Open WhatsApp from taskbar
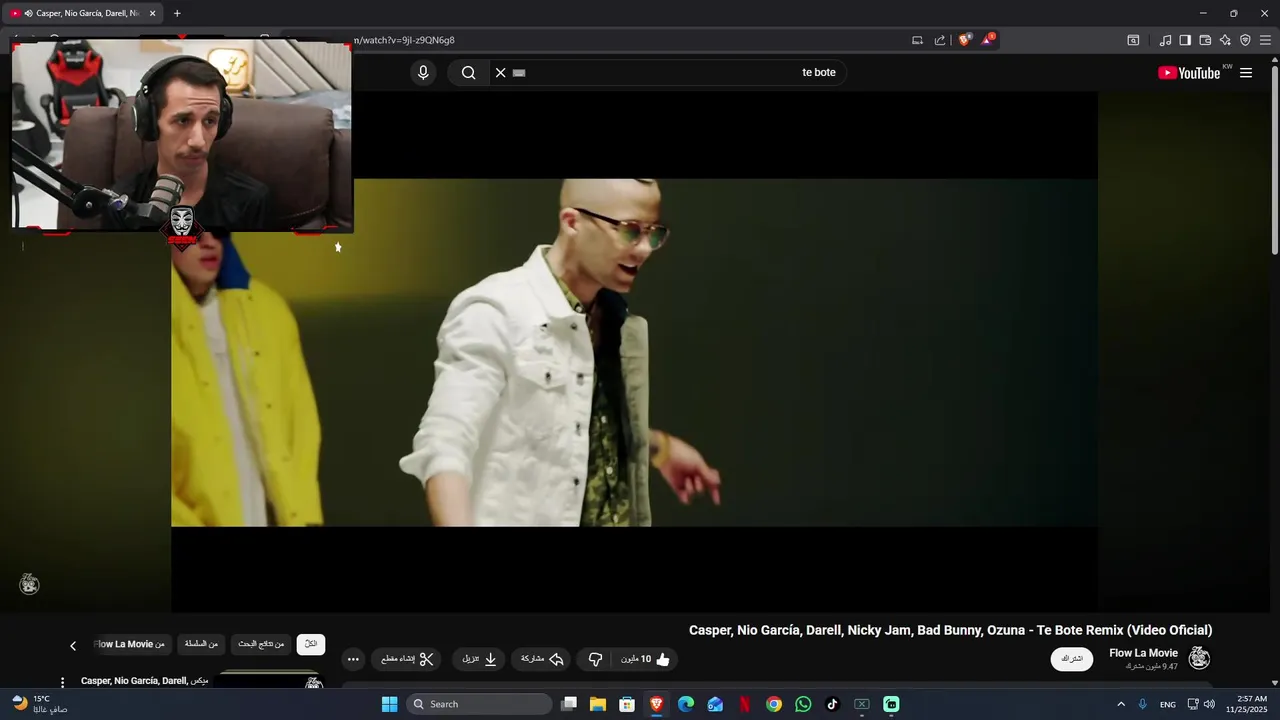 pyautogui.click(x=803, y=704)
